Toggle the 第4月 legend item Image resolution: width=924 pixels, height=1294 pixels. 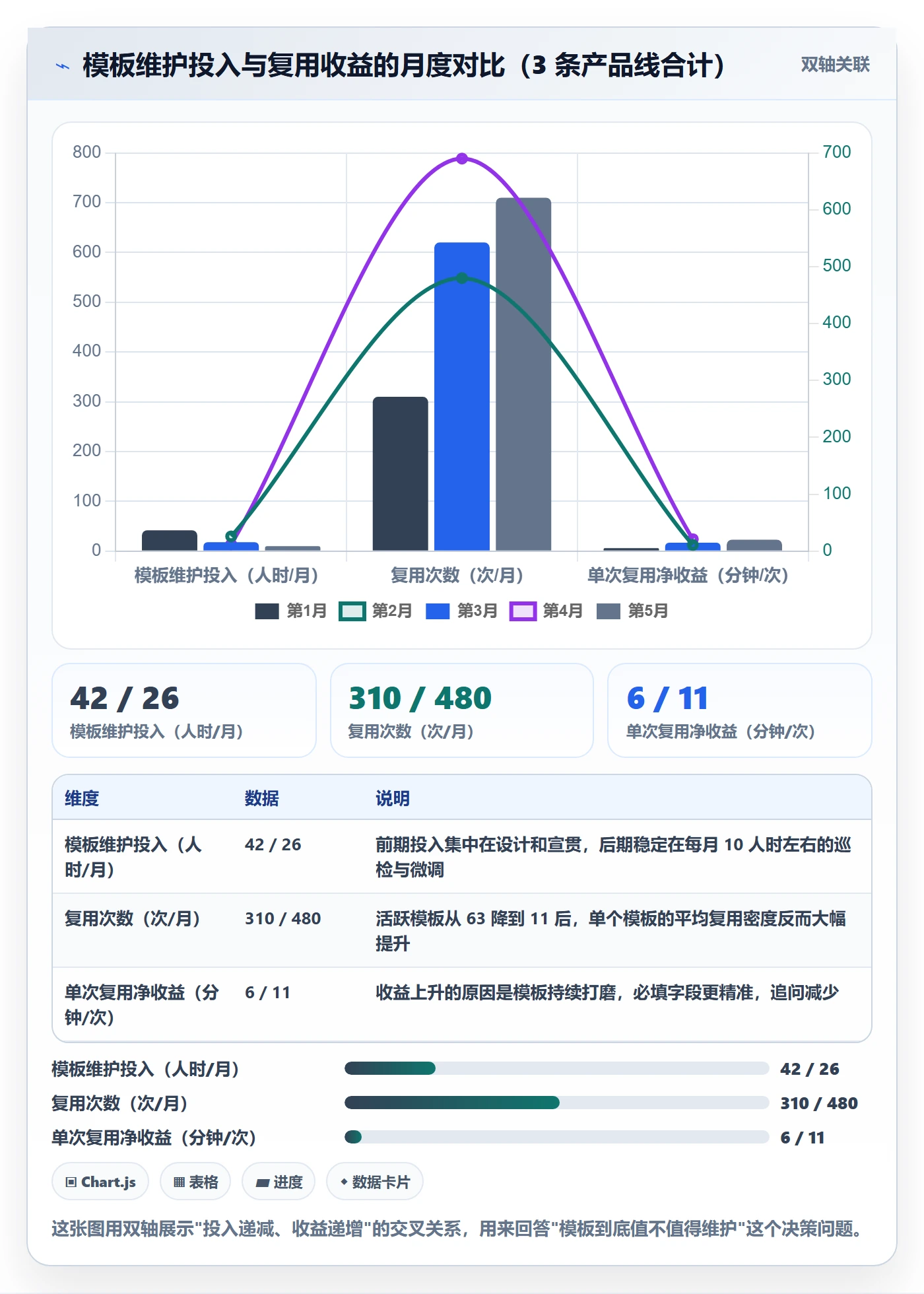coord(546,611)
